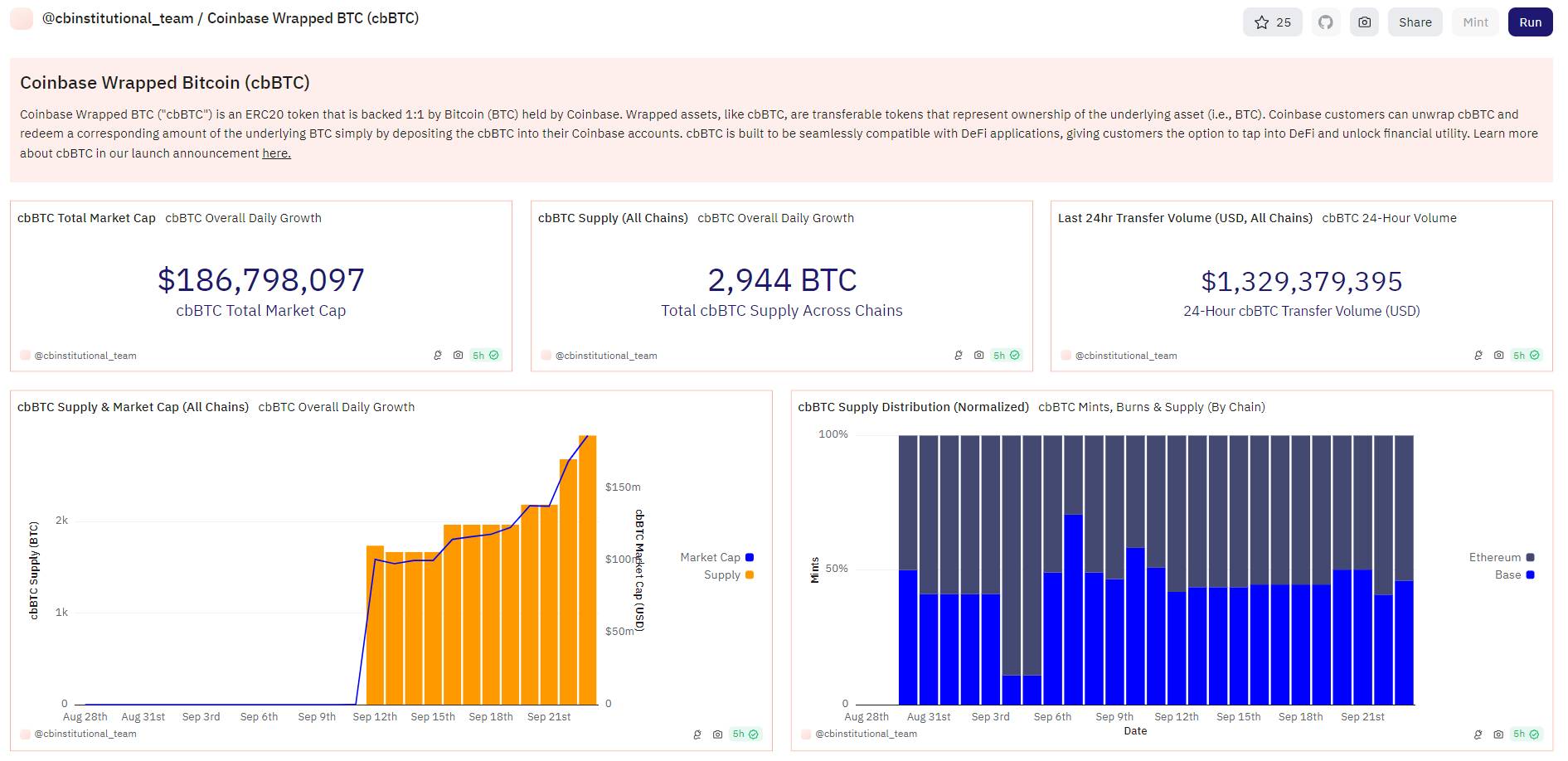Click the dark Ethereum legend swatch
Screen dimensions: 1568x761
click(x=1531, y=558)
